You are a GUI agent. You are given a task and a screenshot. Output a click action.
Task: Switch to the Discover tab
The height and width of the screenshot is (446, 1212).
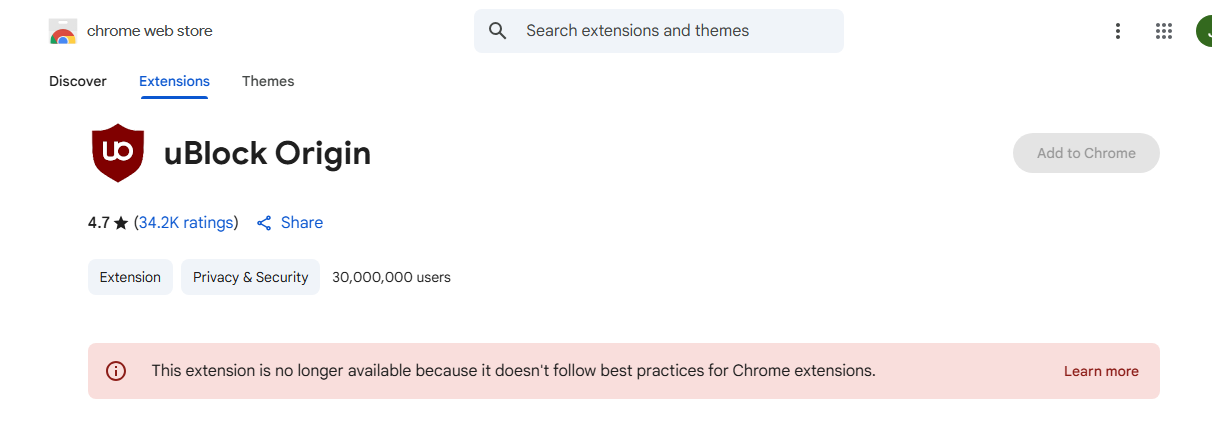point(78,81)
